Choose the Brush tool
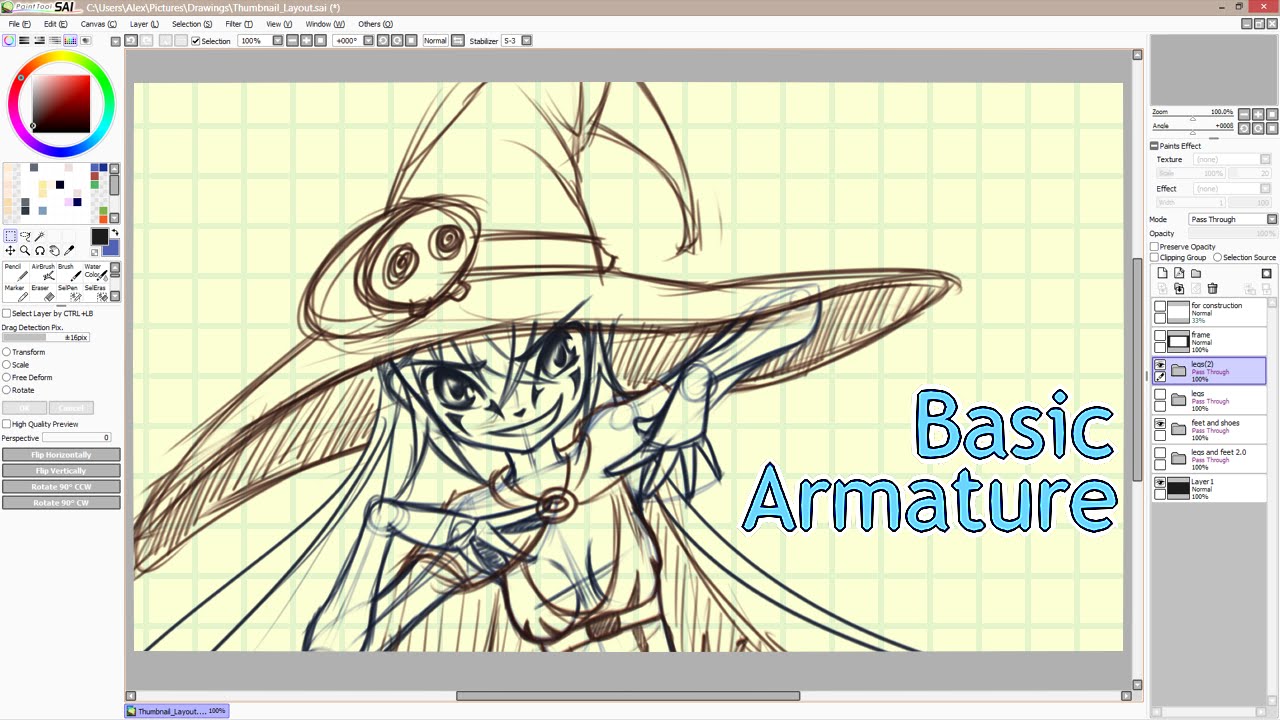 68,271
